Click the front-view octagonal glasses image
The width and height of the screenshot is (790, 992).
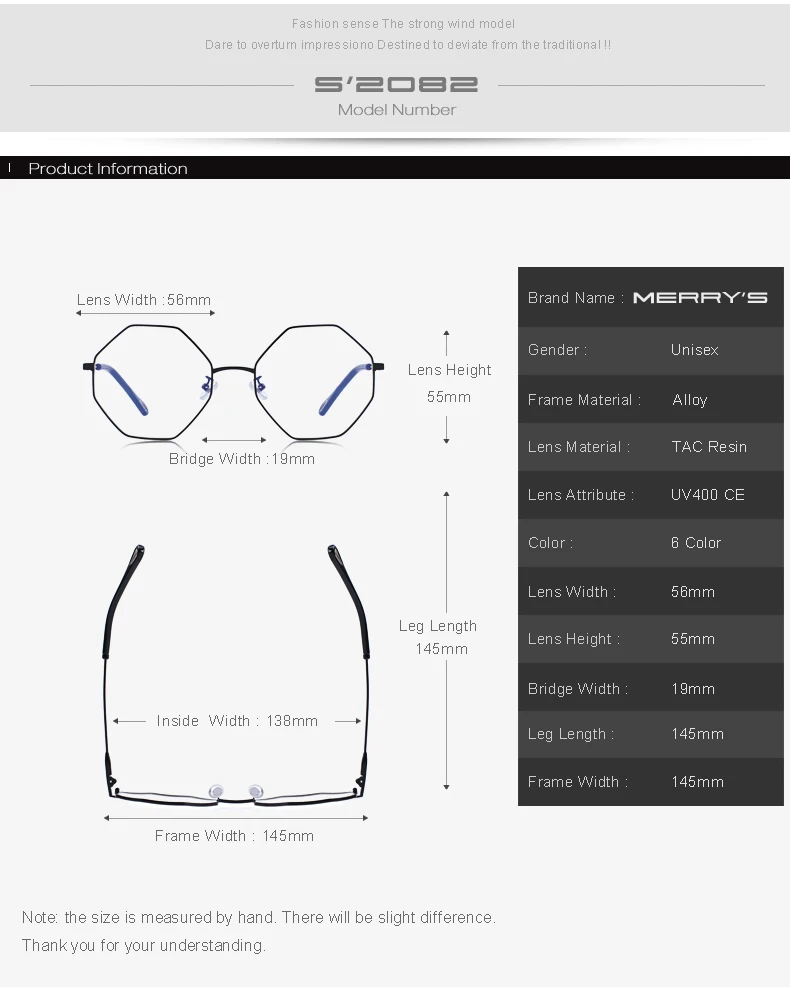point(233,381)
